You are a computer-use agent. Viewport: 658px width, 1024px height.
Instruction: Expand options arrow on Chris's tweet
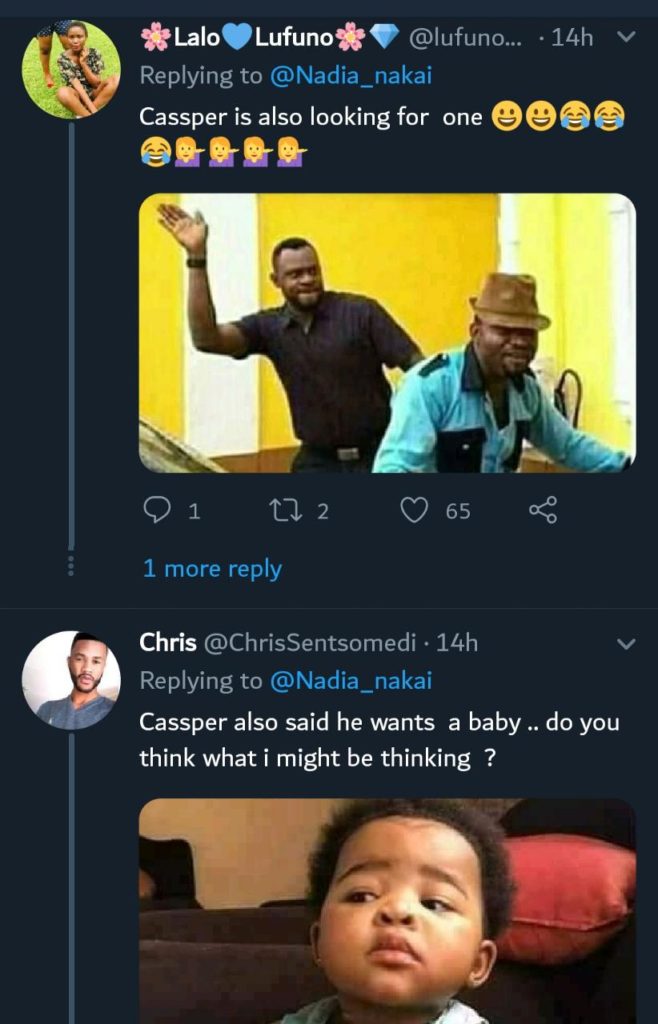(627, 643)
